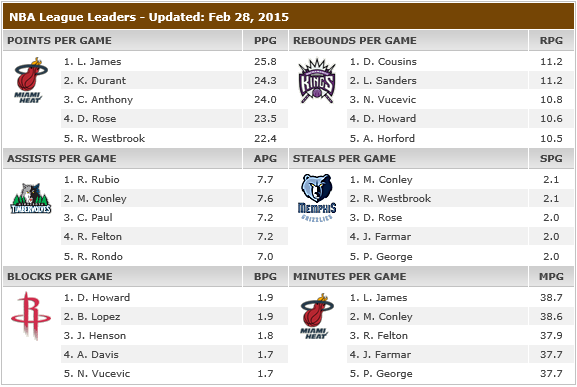
Task: Select the Steals Per Game header
Action: point(344,159)
